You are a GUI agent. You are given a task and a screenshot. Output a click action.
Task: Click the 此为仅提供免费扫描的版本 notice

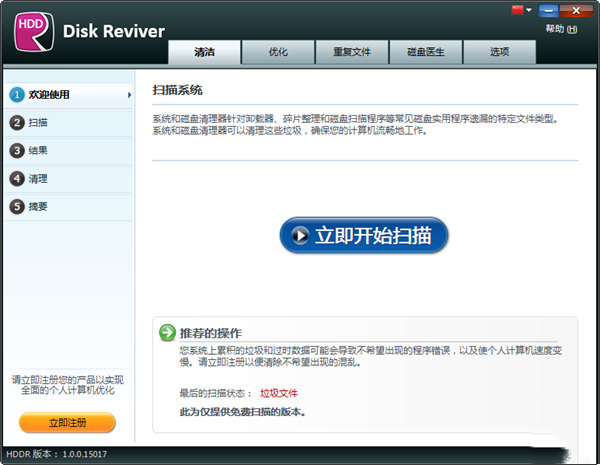(x=242, y=412)
